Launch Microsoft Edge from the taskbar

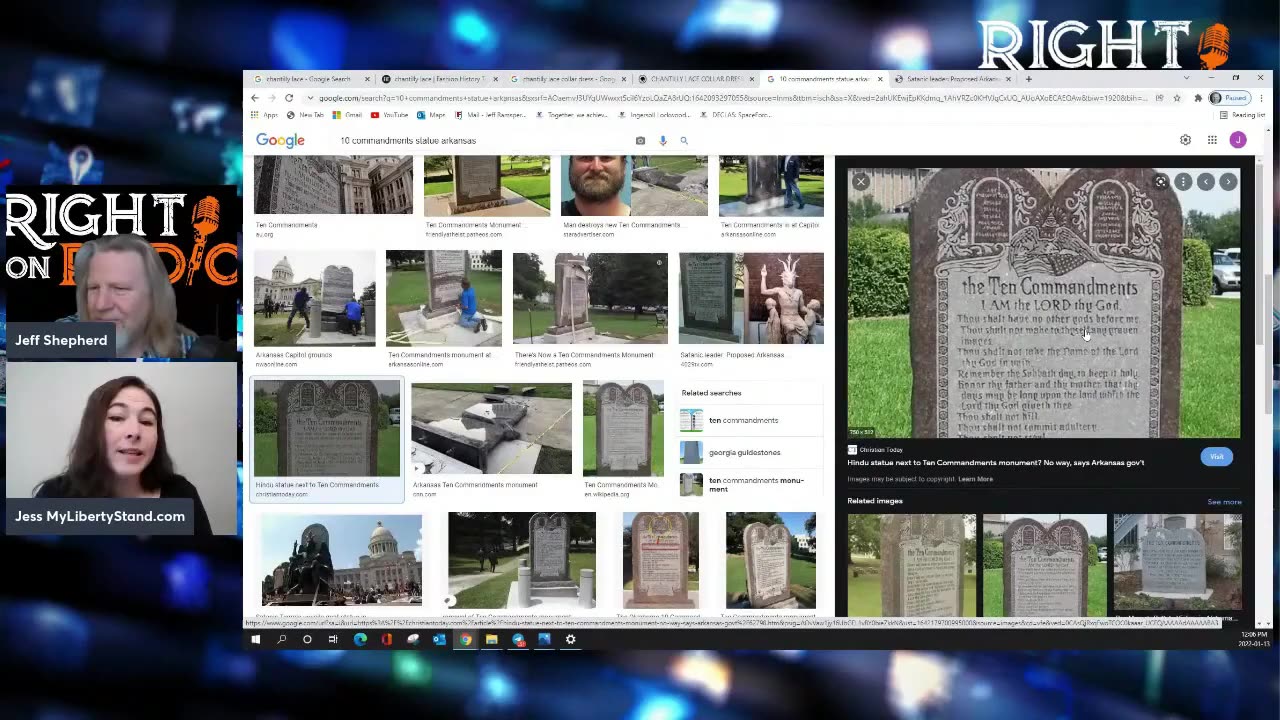[x=360, y=640]
